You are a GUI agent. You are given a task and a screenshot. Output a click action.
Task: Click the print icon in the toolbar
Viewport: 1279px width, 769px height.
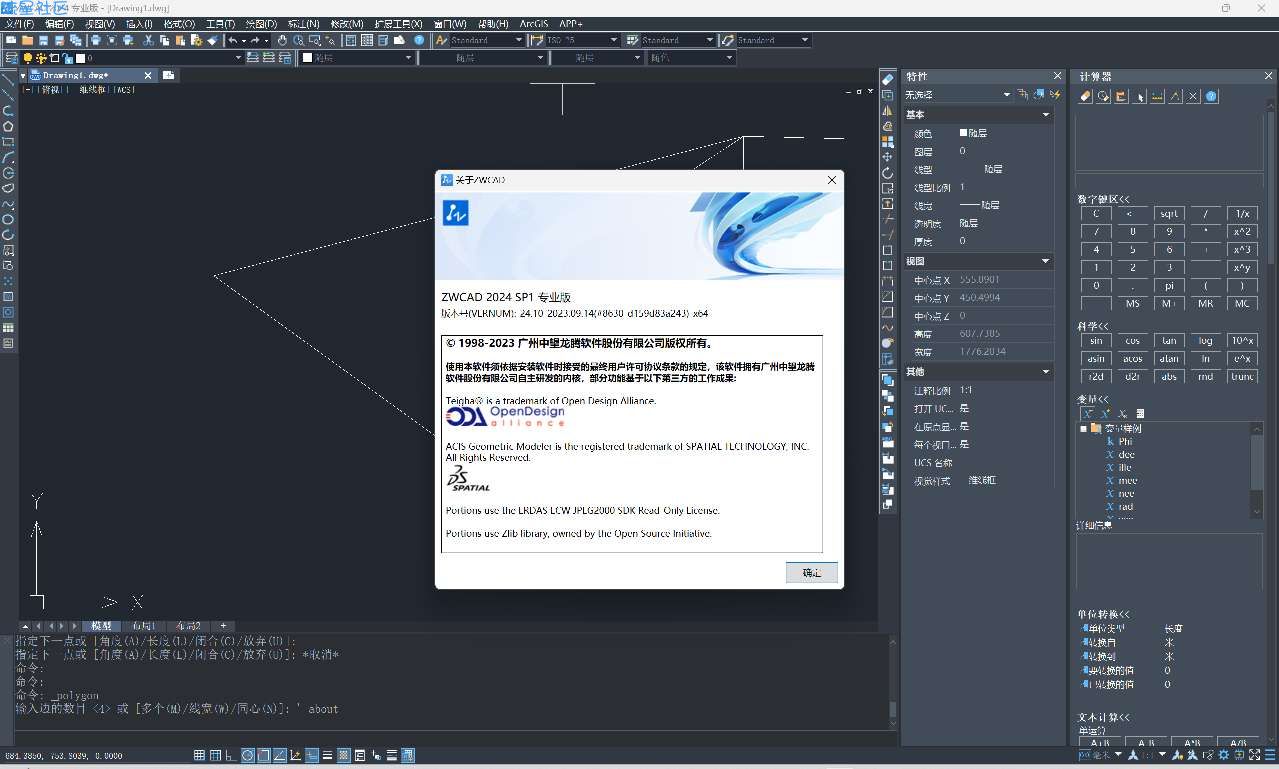[x=96, y=40]
